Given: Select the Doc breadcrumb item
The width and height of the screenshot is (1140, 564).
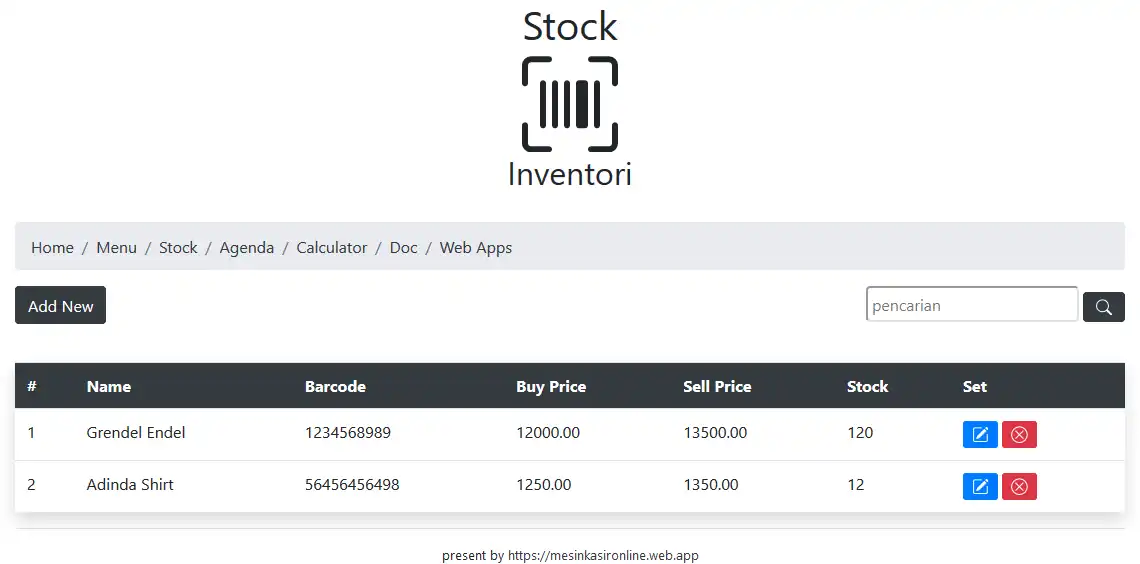Looking at the screenshot, I should tap(403, 248).
